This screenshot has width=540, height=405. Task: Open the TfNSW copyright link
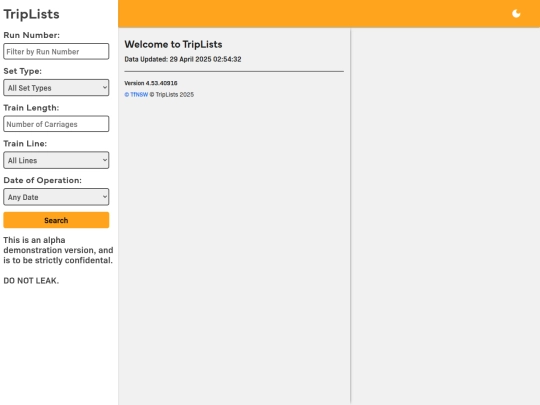tap(136, 94)
